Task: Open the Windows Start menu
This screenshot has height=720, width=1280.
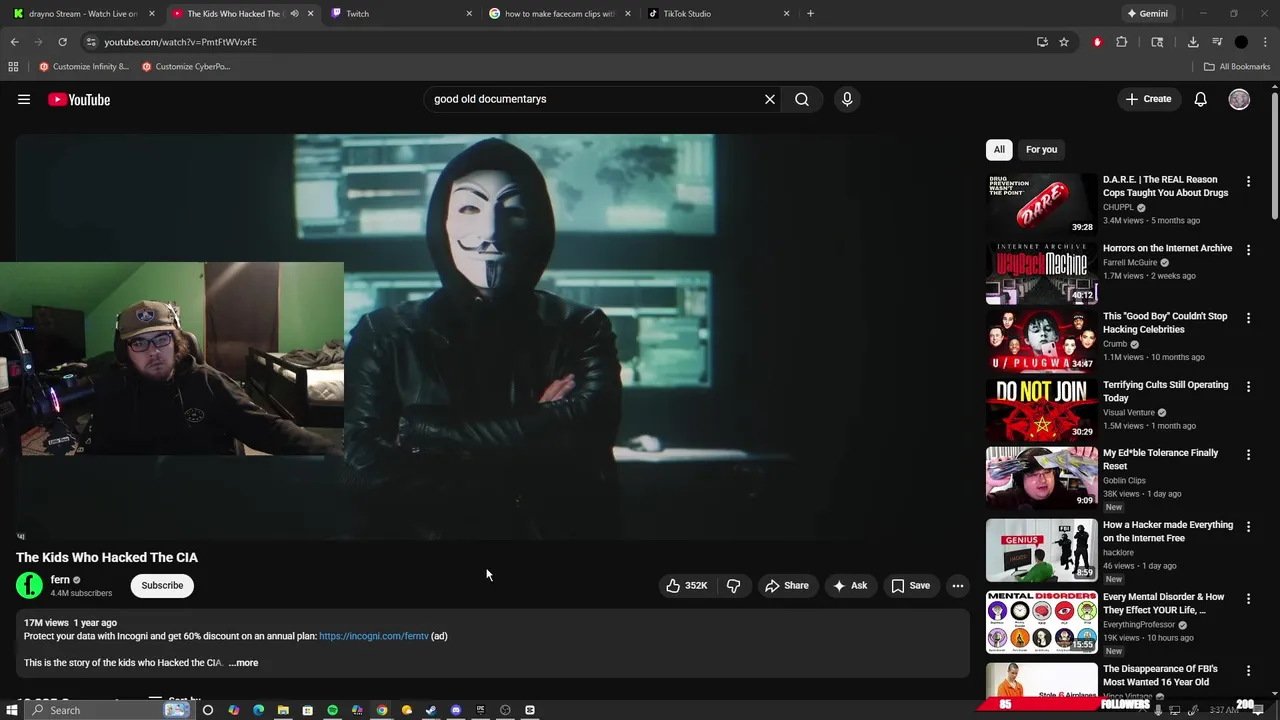Action: tap(13, 710)
